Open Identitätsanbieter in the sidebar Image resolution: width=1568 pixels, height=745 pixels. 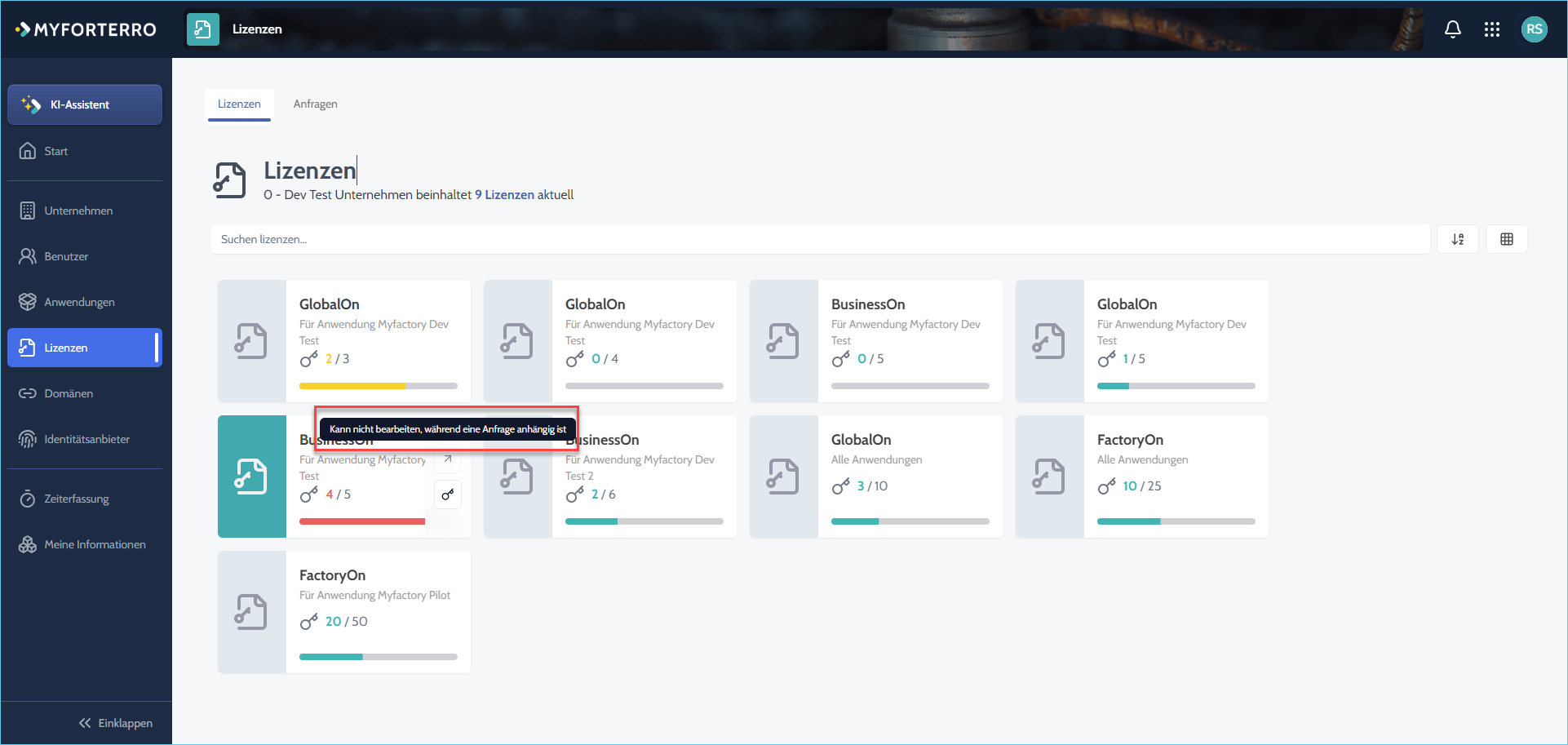coord(85,439)
